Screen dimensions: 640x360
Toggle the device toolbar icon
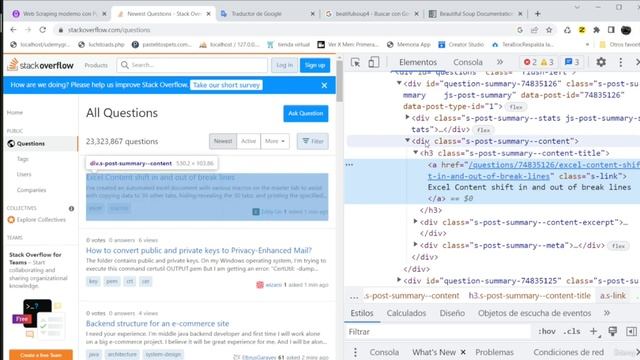coord(373,62)
